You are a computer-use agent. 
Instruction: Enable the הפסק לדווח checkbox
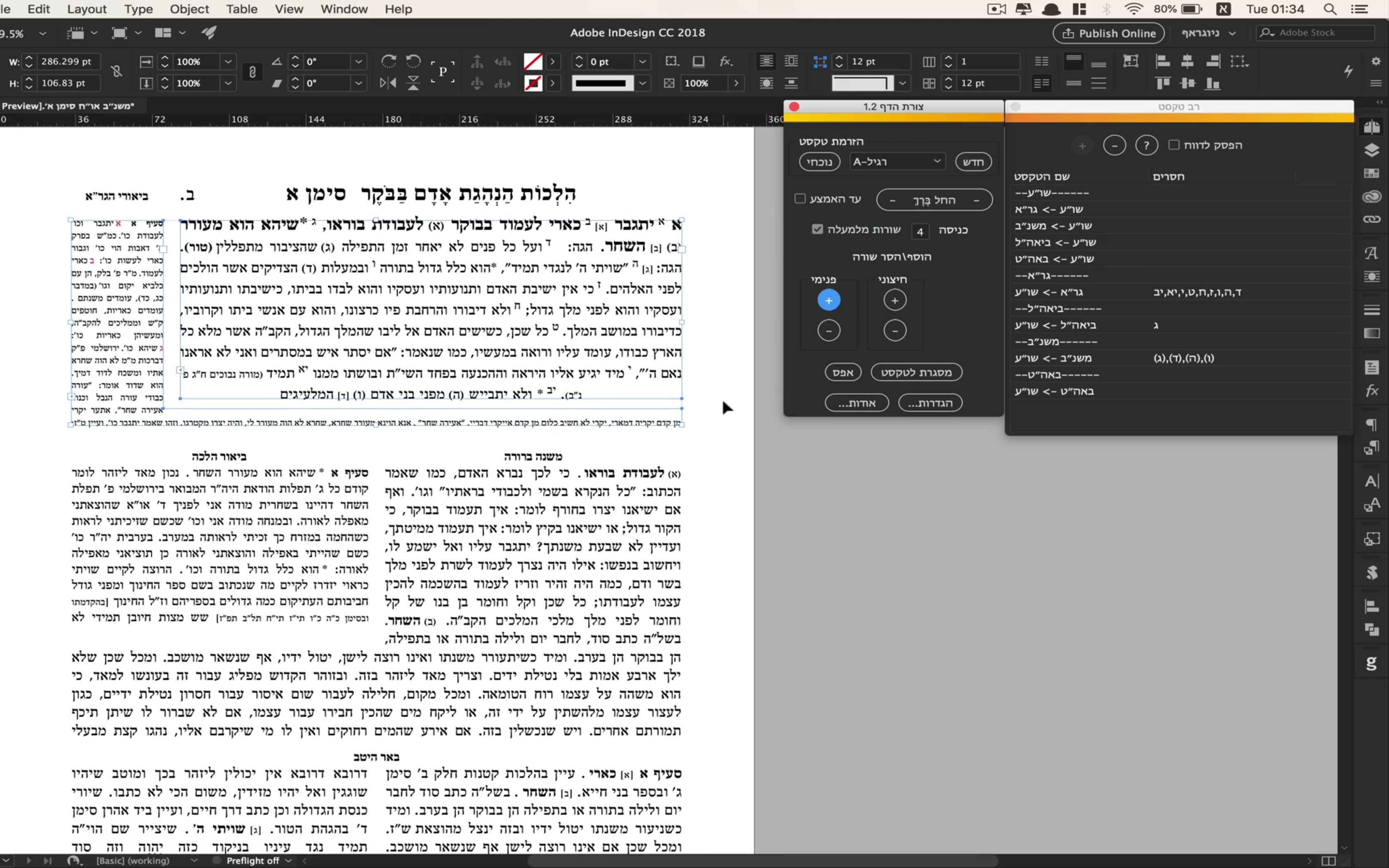1174,145
